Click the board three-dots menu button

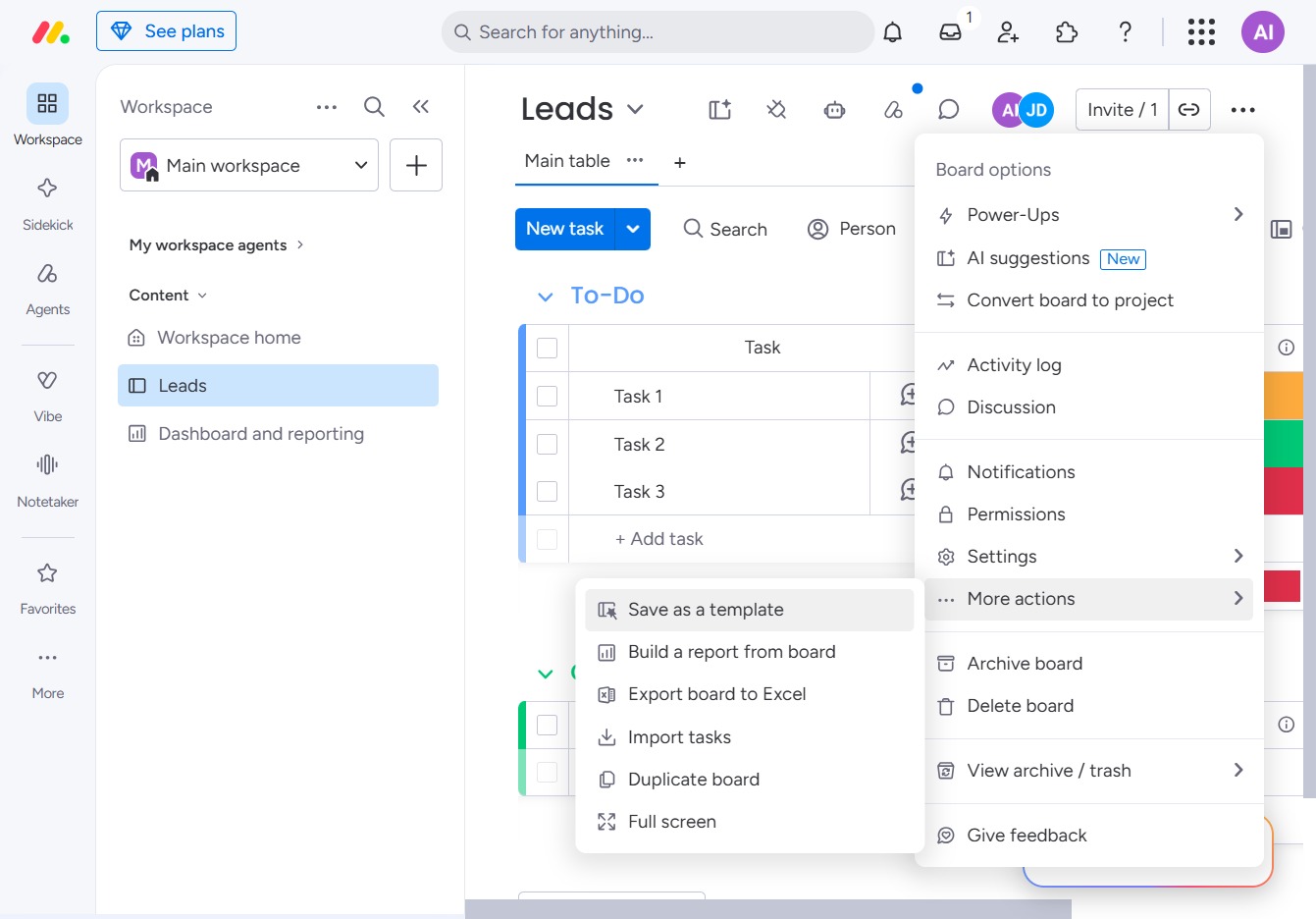click(x=1242, y=110)
